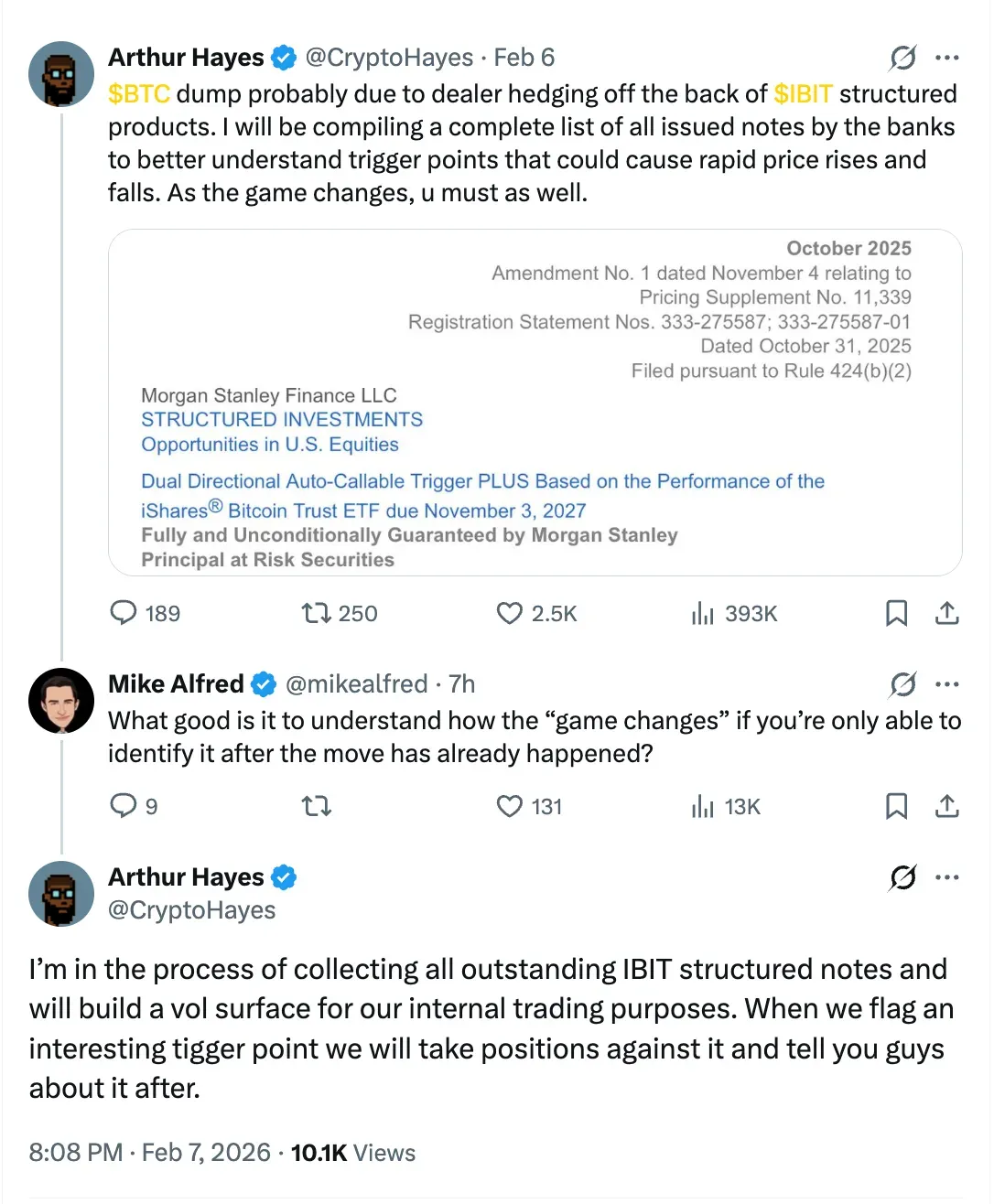
Task: Share Mike Alfred's reply
Action: click(947, 806)
